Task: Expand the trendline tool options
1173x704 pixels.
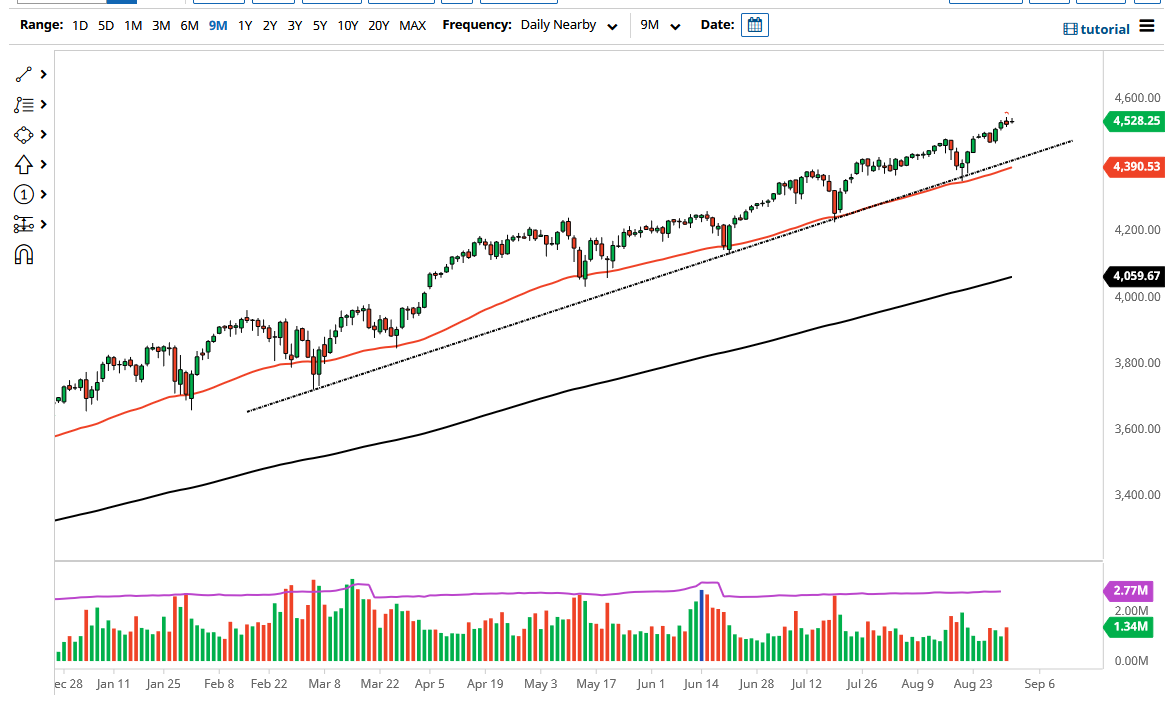Action: pyautogui.click(x=42, y=74)
